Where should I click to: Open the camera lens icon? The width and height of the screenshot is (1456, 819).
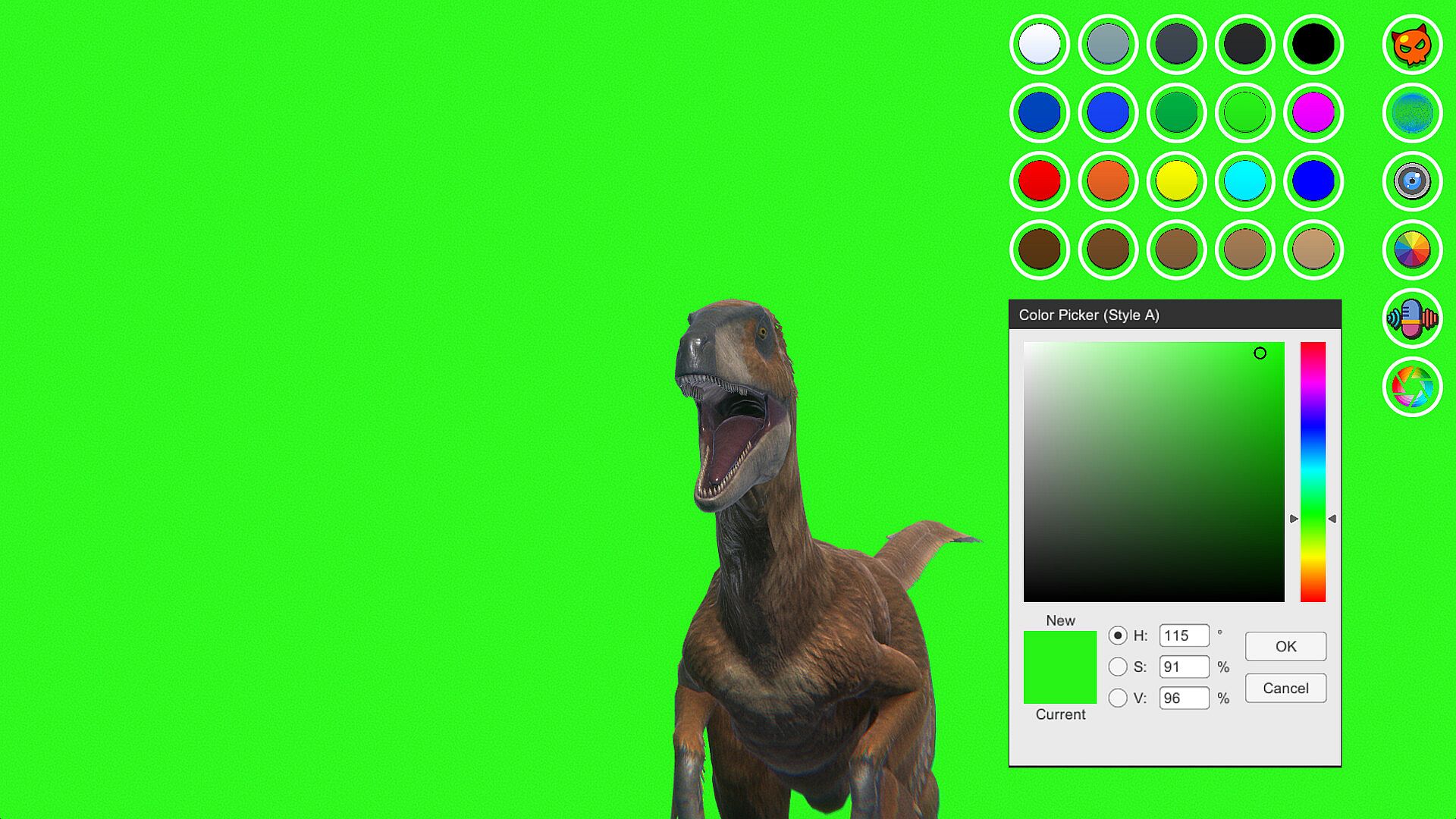(1412, 181)
